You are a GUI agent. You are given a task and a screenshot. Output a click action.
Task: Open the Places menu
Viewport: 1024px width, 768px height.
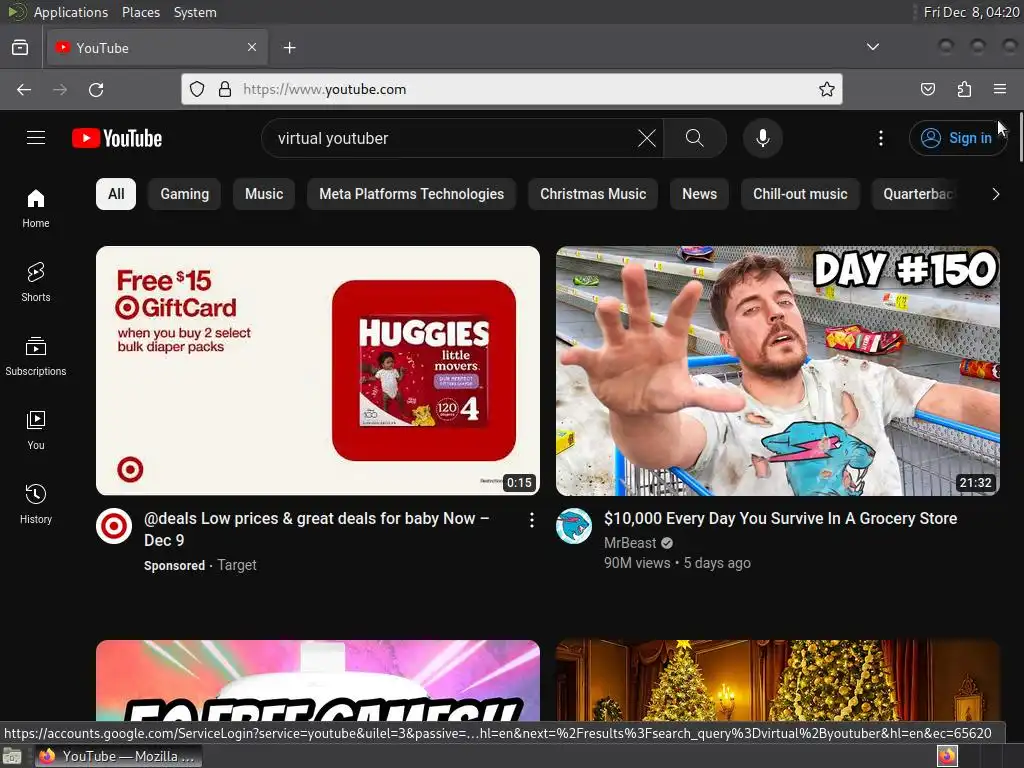tap(140, 12)
